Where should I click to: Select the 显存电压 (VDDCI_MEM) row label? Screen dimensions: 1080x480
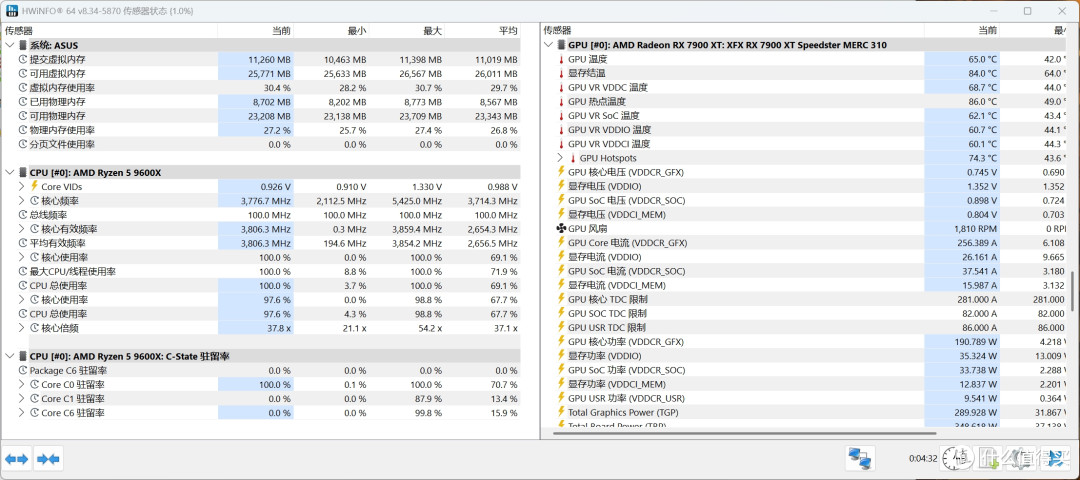(616, 214)
